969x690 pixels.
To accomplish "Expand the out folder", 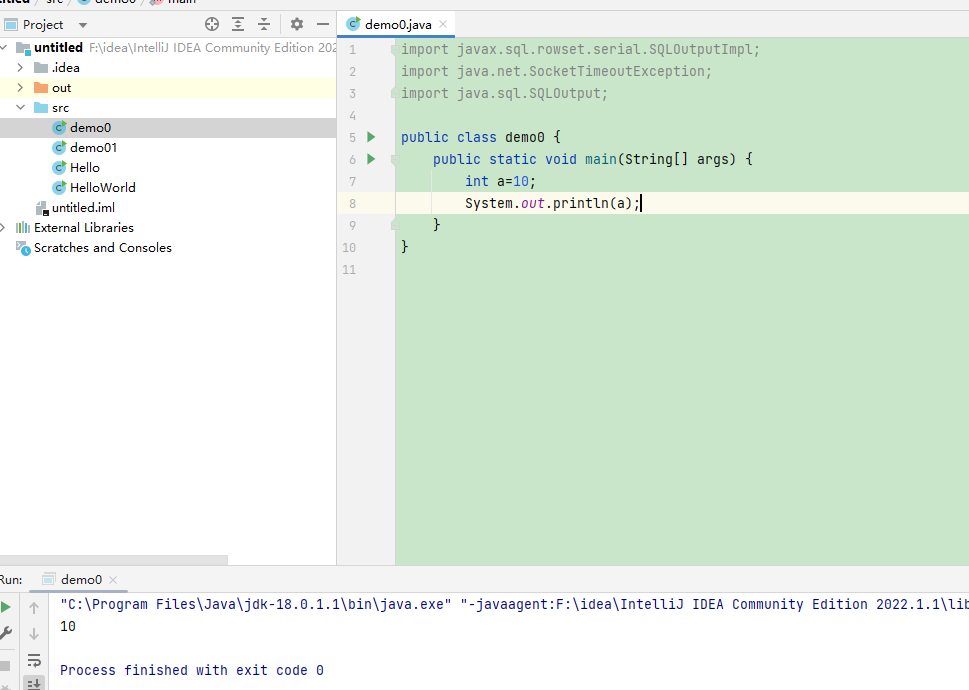I will (x=20, y=88).
